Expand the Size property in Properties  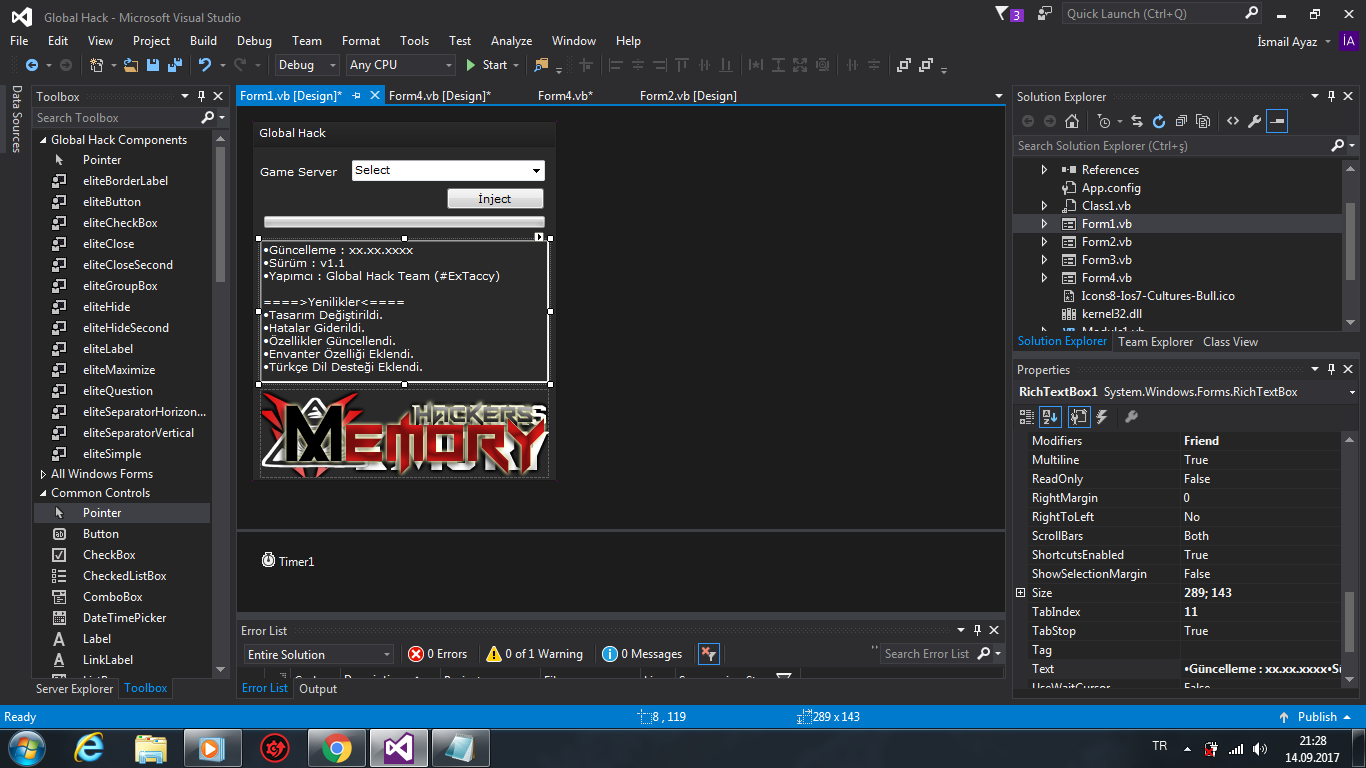1021,593
